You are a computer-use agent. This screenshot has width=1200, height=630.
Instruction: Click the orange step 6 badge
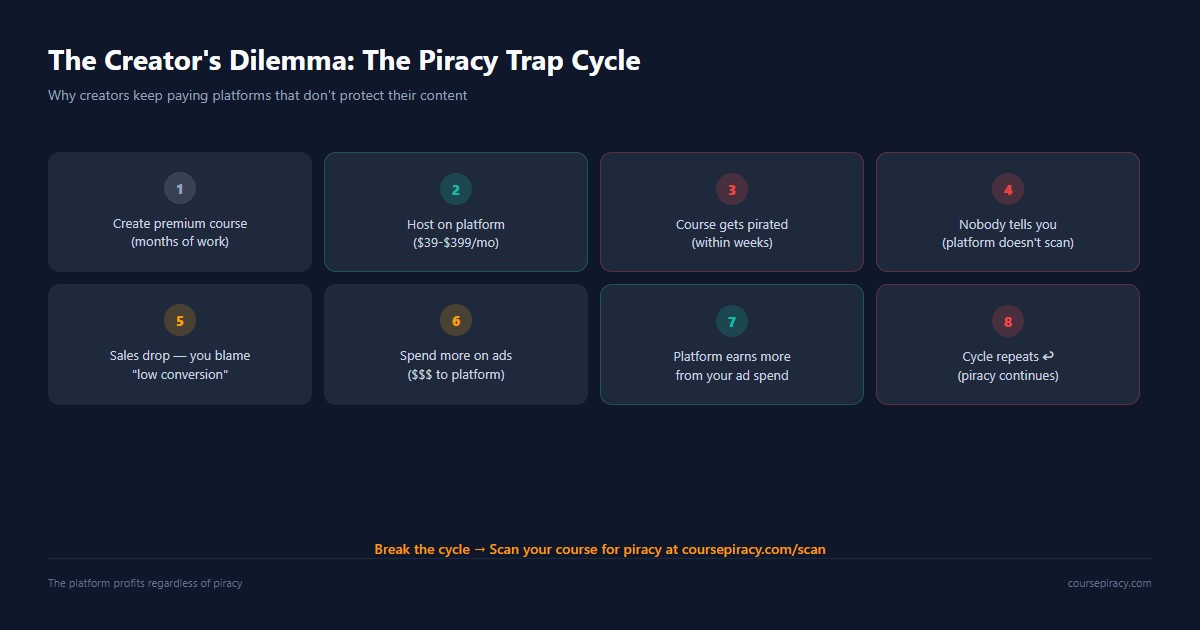tap(456, 320)
